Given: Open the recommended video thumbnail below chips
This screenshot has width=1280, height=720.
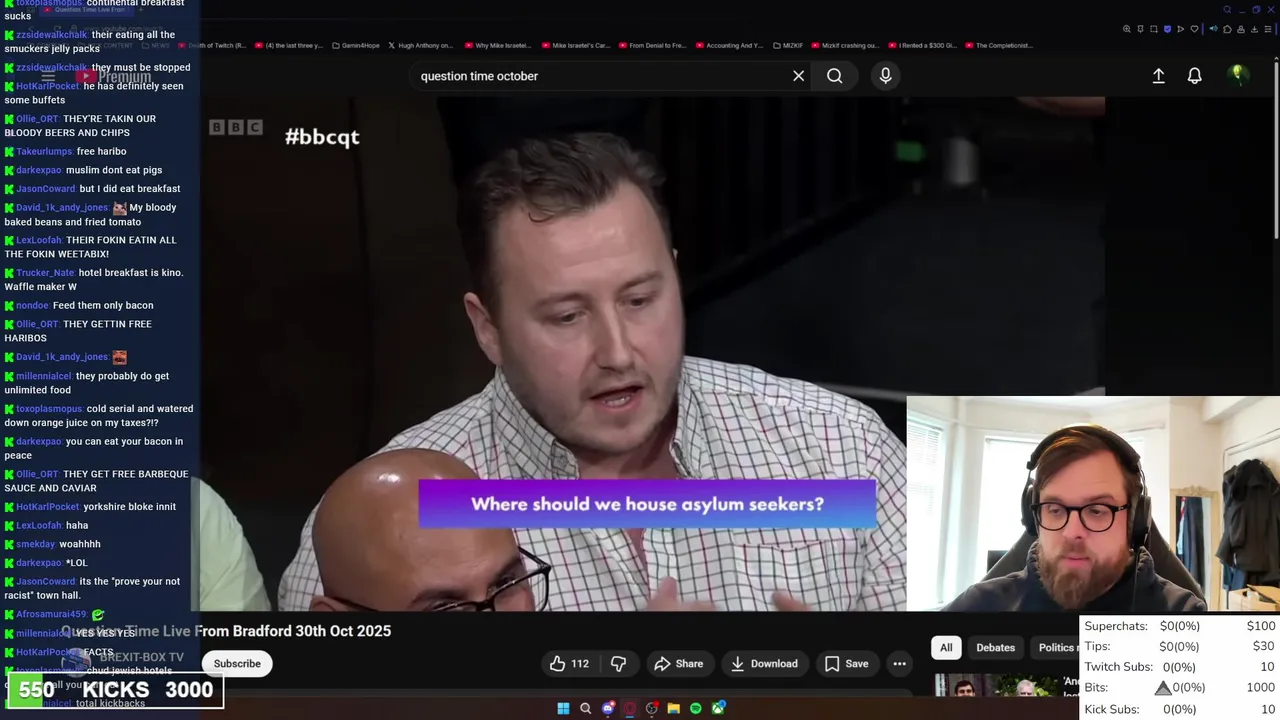Looking at the screenshot, I should (x=1005, y=686).
